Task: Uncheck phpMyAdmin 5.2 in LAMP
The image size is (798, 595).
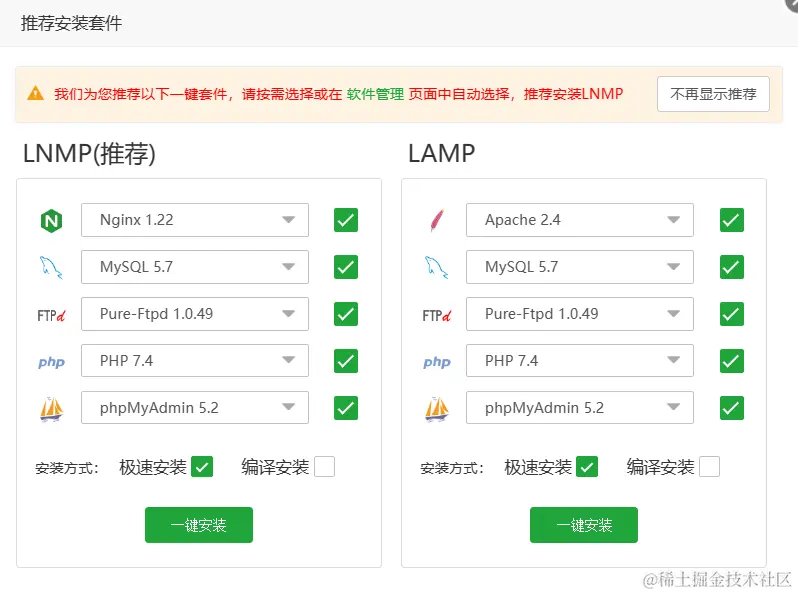Action: pos(732,408)
